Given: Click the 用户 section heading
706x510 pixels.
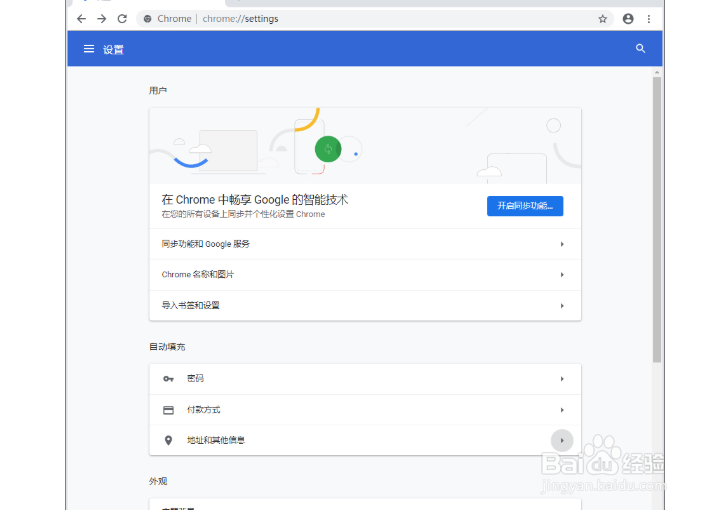Looking at the screenshot, I should click(x=158, y=90).
